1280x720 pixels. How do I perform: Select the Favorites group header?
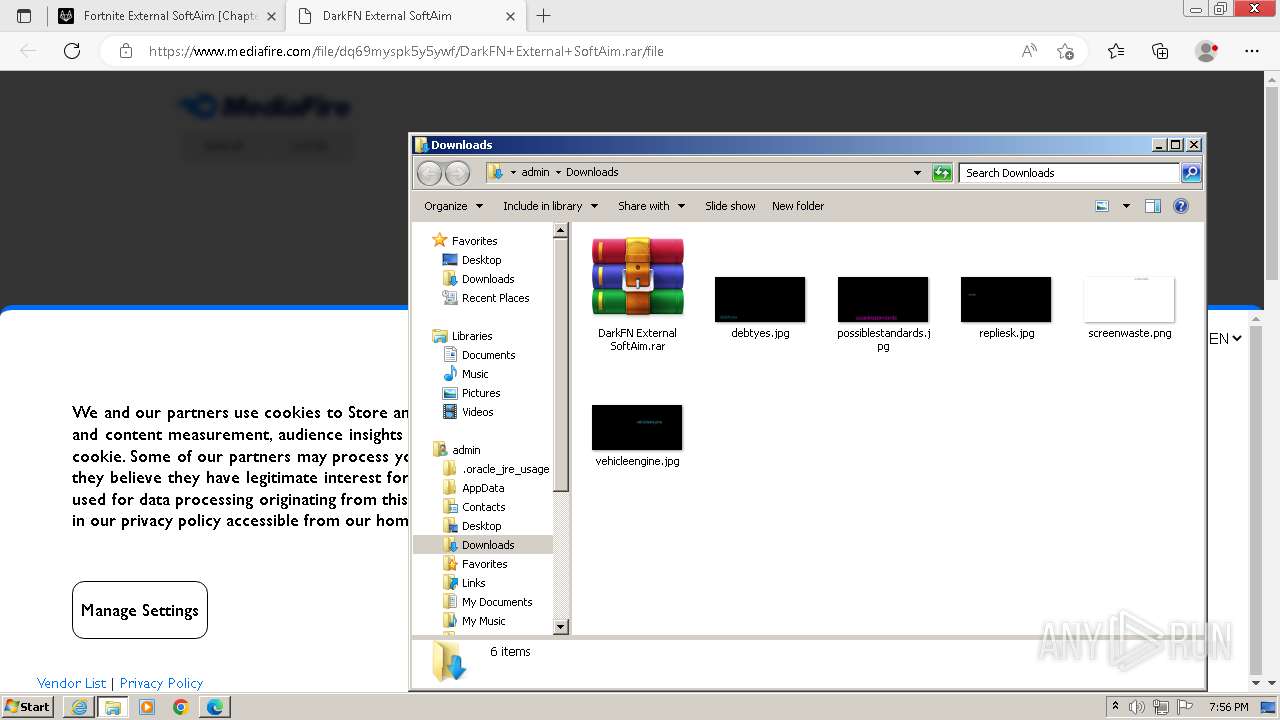pos(474,241)
